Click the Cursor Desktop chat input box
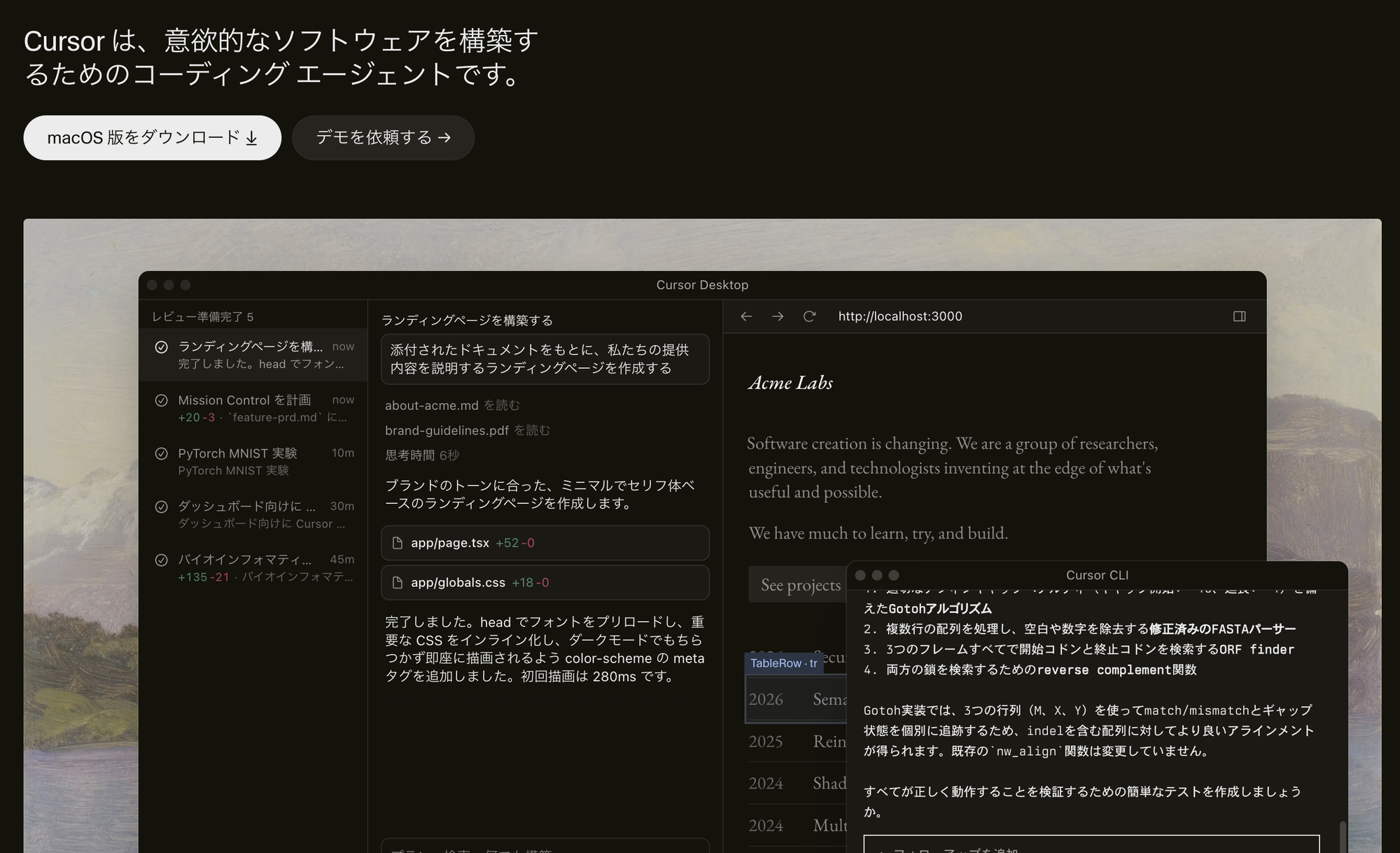The image size is (1400, 853). tap(545, 846)
